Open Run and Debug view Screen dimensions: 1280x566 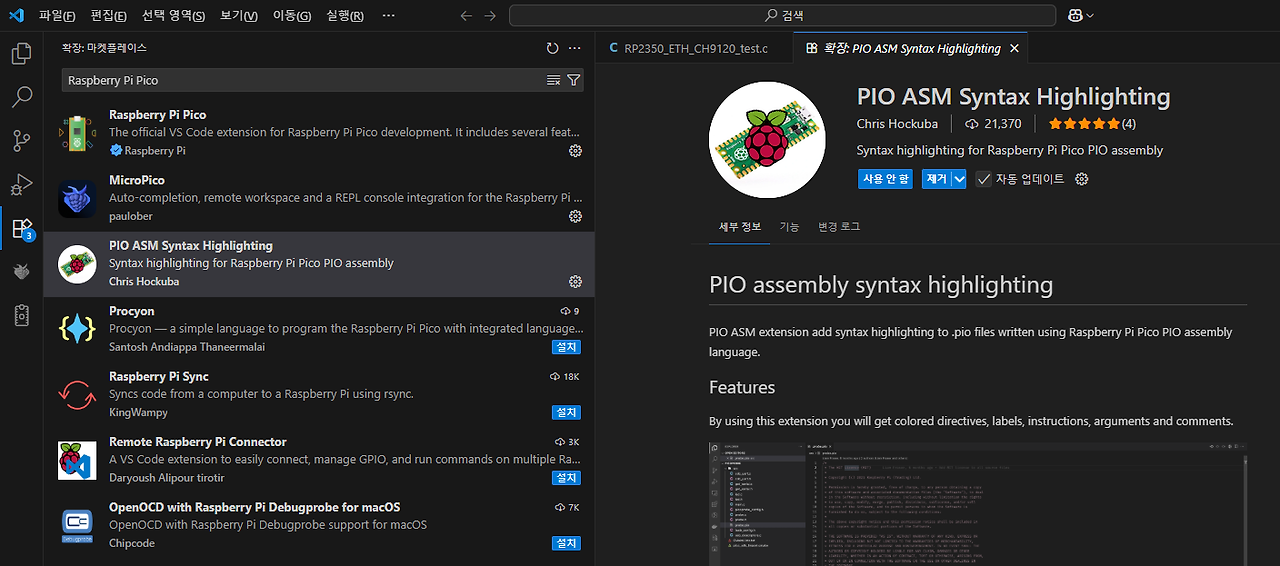(22, 185)
